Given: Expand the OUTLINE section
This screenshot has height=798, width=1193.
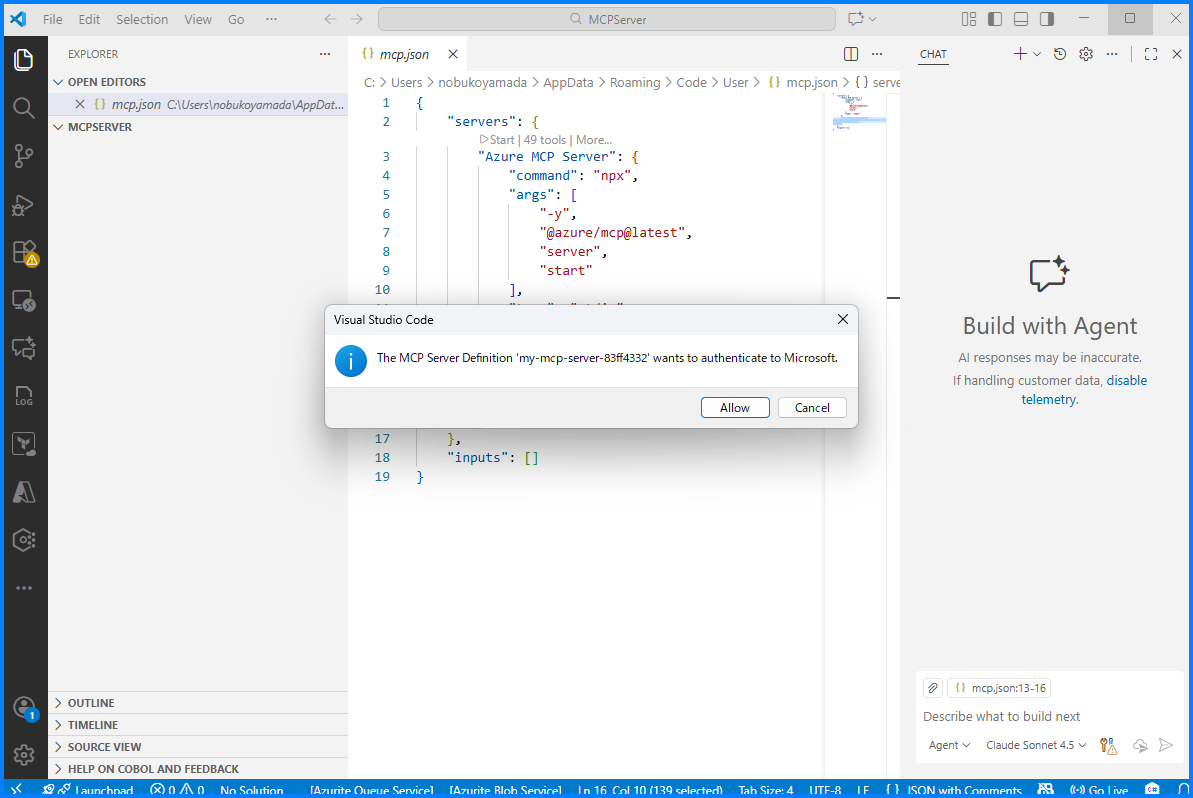Looking at the screenshot, I should point(198,703).
